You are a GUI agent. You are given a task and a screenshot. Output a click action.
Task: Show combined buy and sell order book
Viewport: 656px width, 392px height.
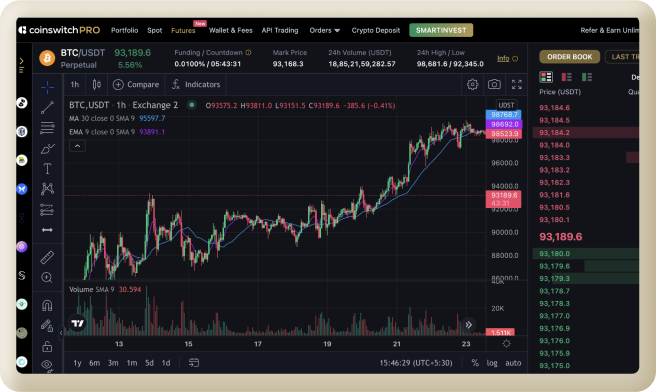(x=546, y=77)
